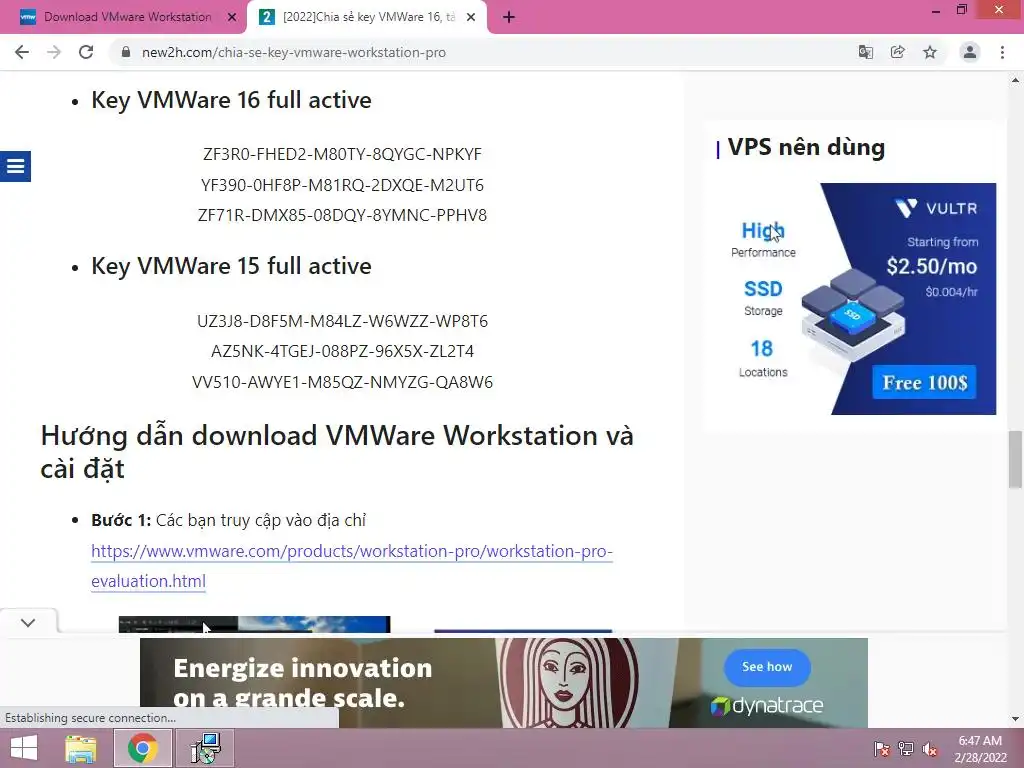Screen dimensions: 1024x768
Task: Open the vmware.com workstation-pro evaluation link
Action: click(x=351, y=566)
